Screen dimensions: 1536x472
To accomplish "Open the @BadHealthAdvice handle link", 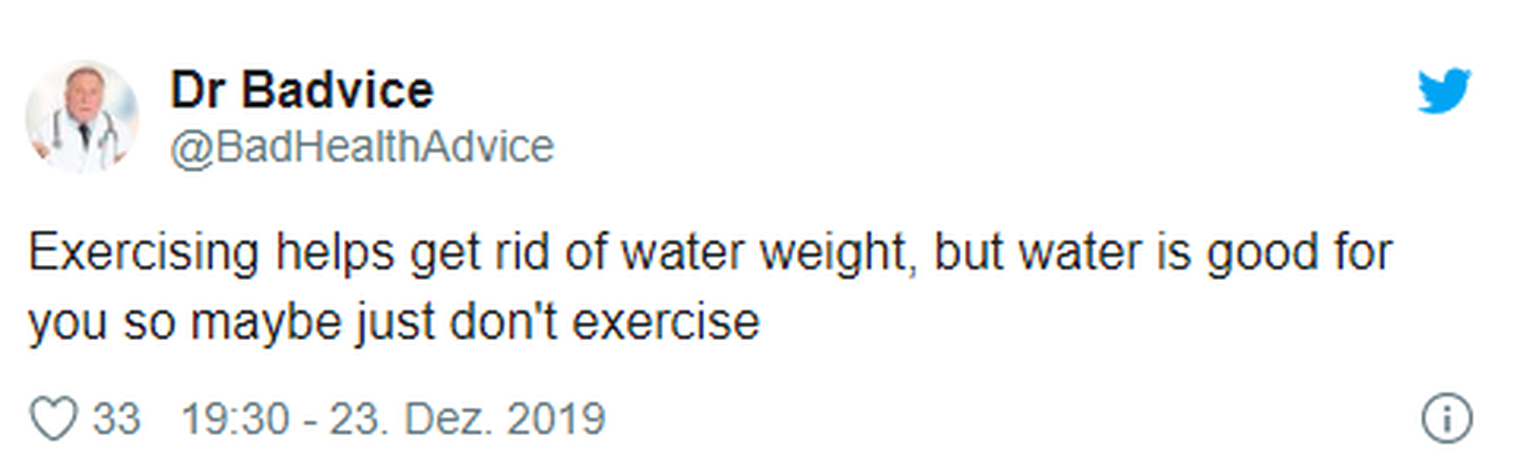I will pos(361,147).
